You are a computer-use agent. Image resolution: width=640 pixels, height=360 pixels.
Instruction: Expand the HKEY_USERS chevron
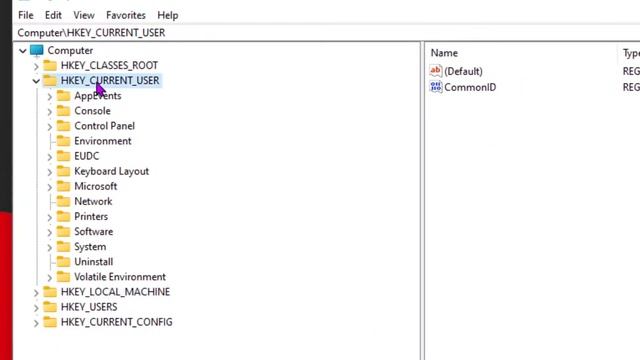pyautogui.click(x=36, y=308)
